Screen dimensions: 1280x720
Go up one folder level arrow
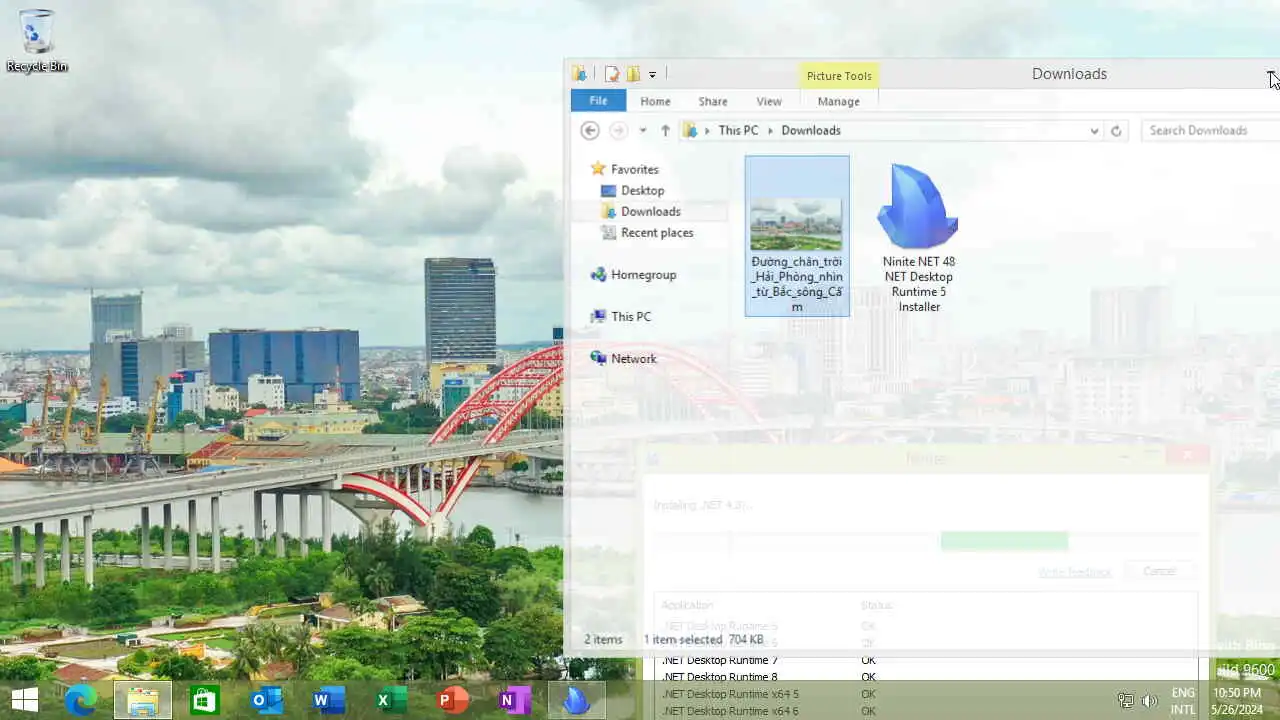click(x=665, y=130)
